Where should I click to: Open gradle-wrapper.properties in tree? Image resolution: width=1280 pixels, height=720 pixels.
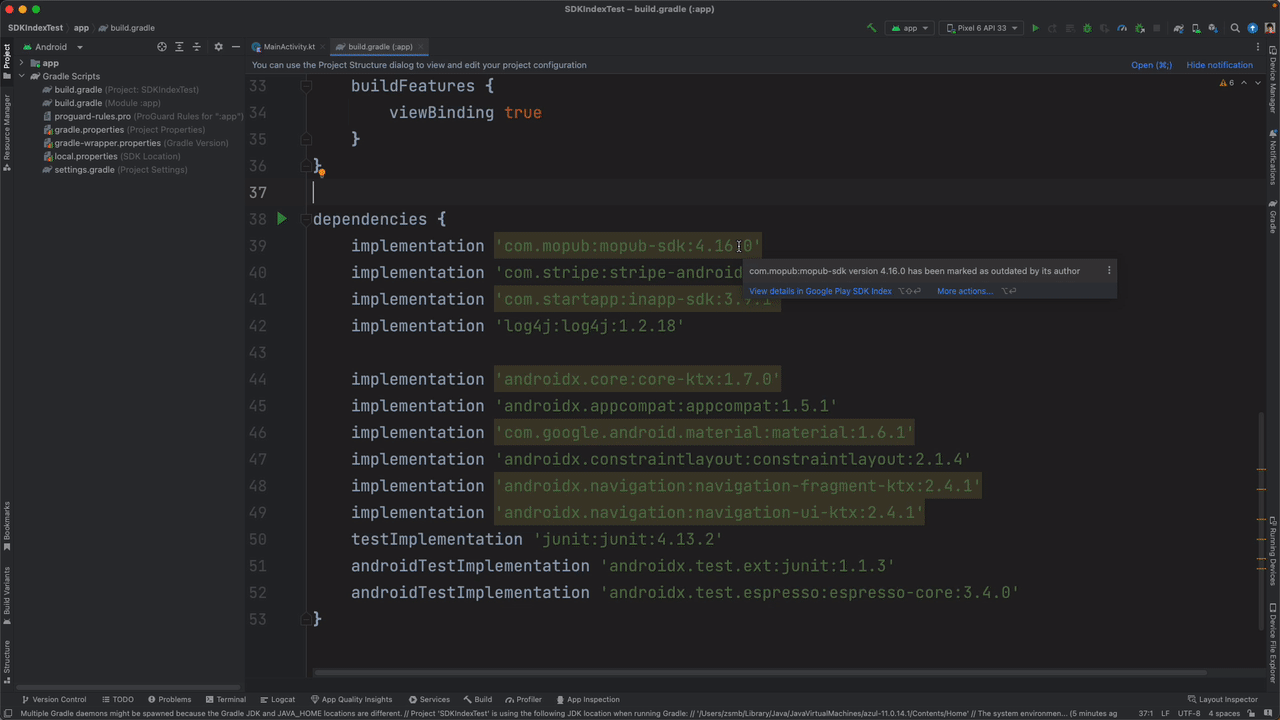click(135, 143)
